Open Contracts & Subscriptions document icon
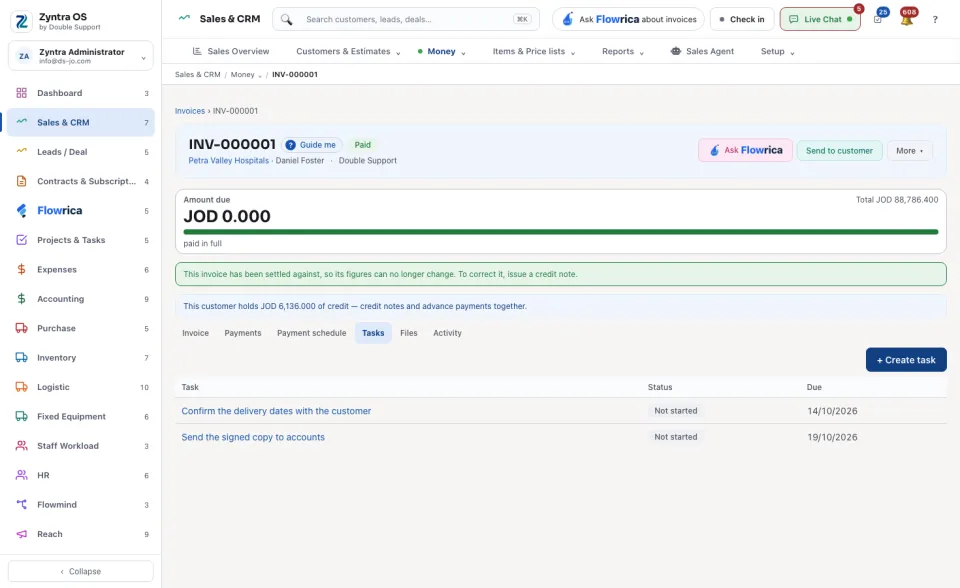Viewport: 960px width, 588px height. click(x=21, y=181)
